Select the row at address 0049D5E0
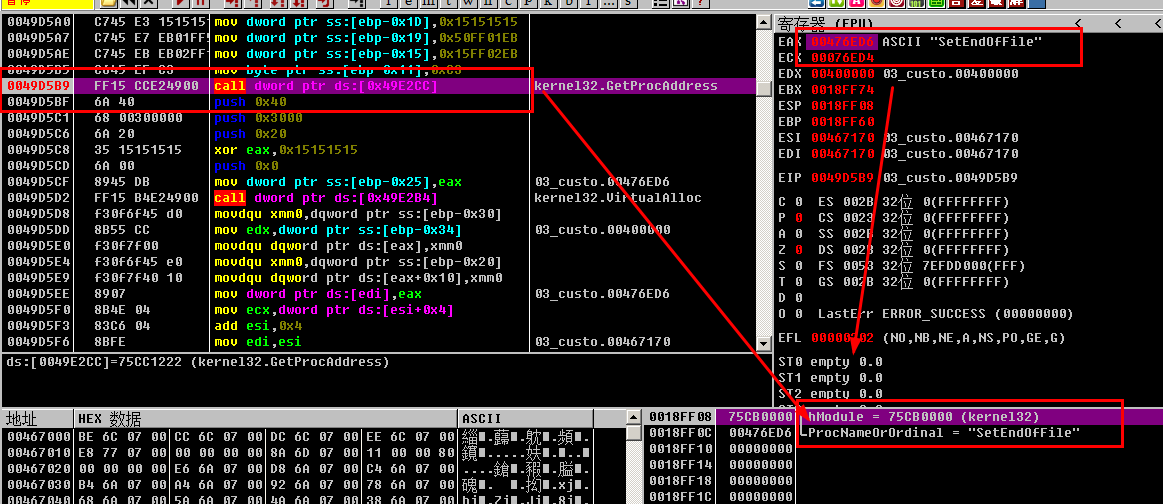Viewport: 1163px width, 504px height. (378, 246)
